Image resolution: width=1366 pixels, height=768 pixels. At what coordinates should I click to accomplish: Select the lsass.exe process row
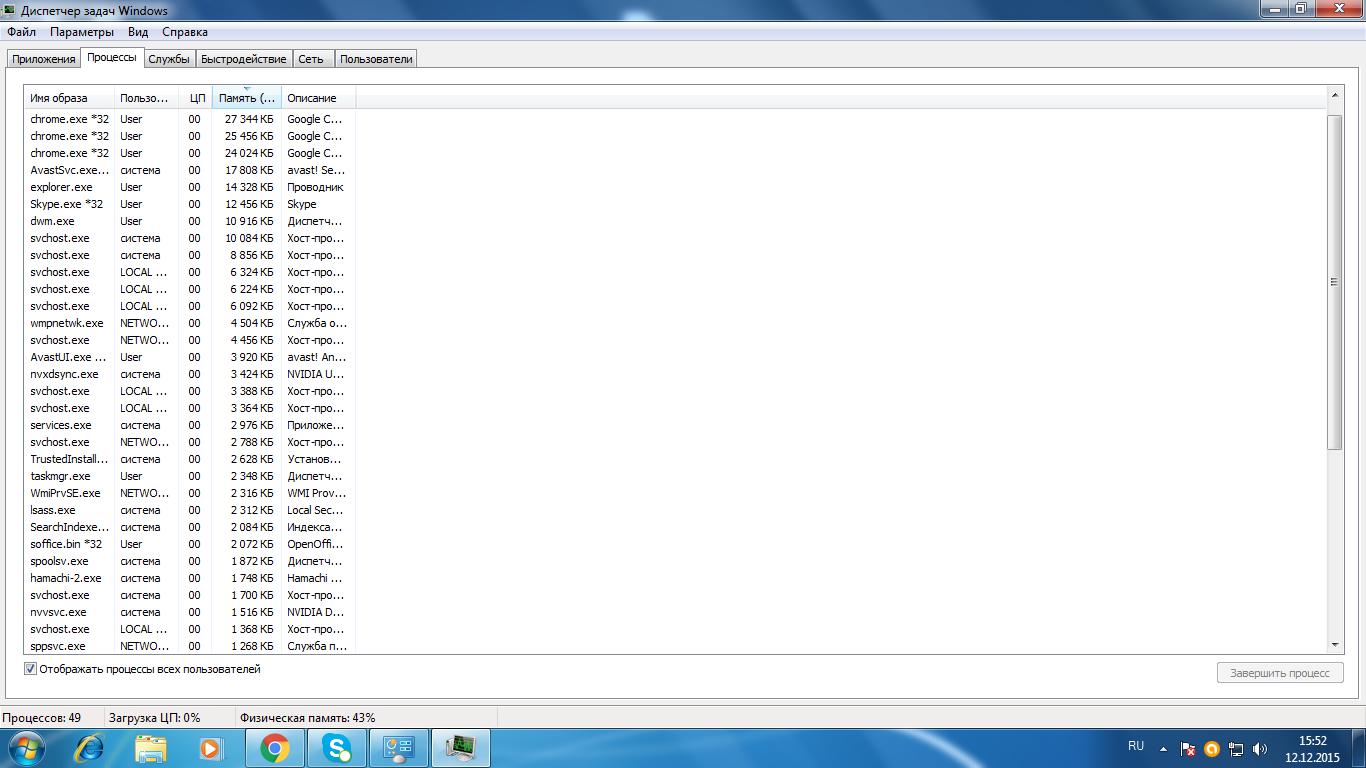tap(190, 510)
